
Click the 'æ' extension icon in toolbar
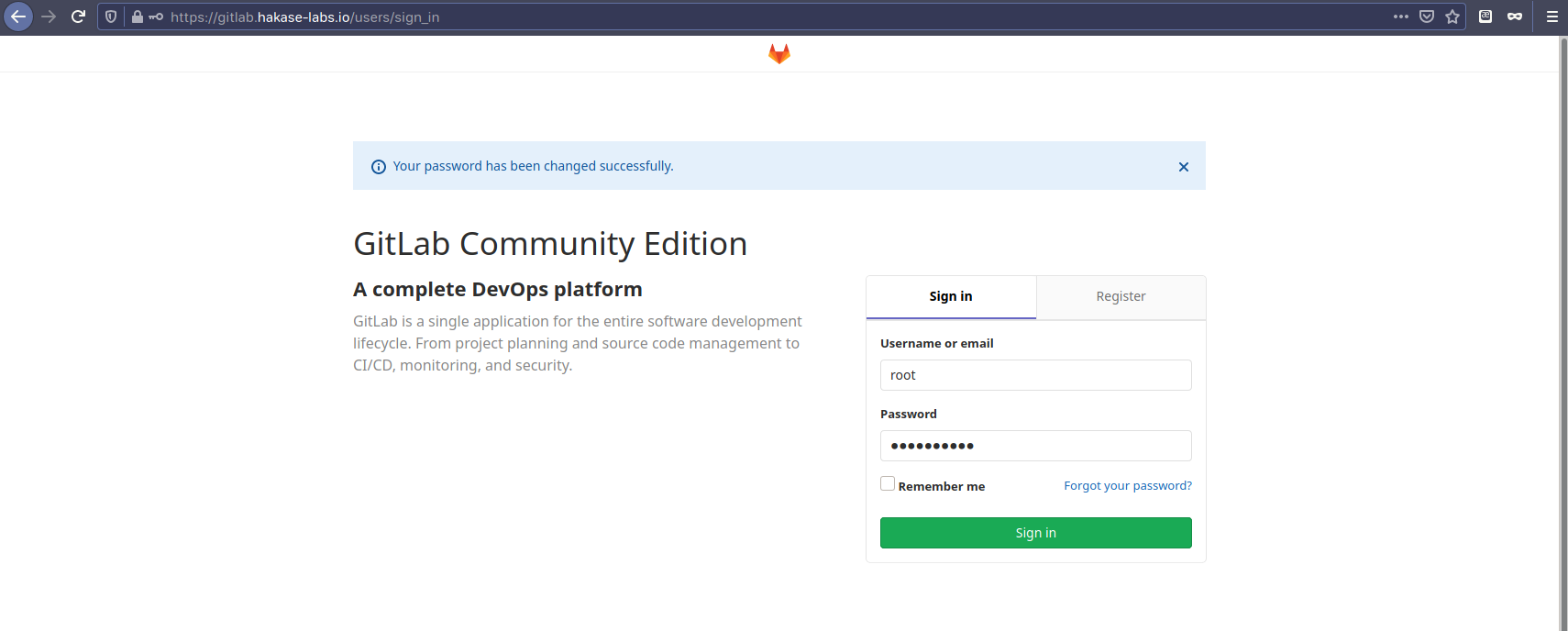(x=1485, y=17)
